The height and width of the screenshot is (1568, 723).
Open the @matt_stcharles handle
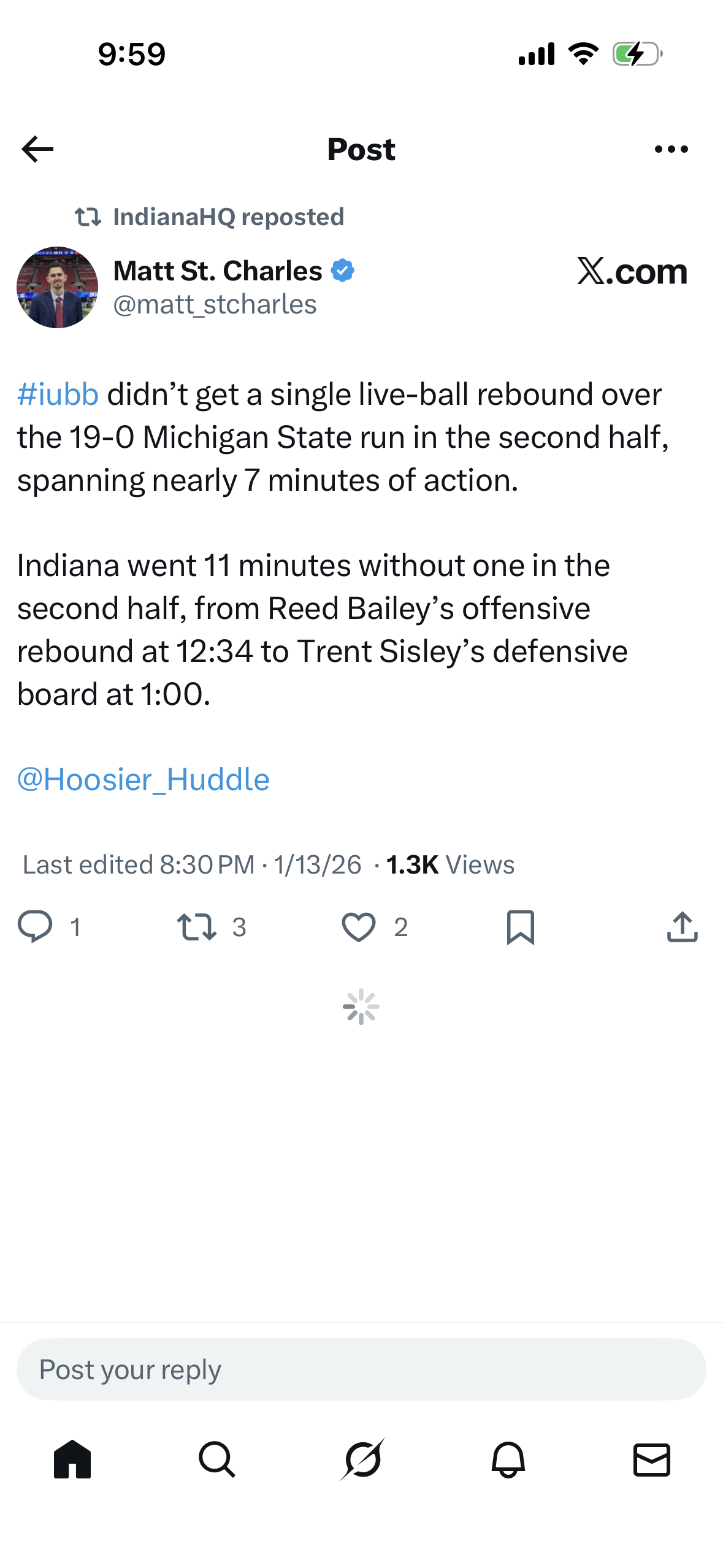pos(215,304)
